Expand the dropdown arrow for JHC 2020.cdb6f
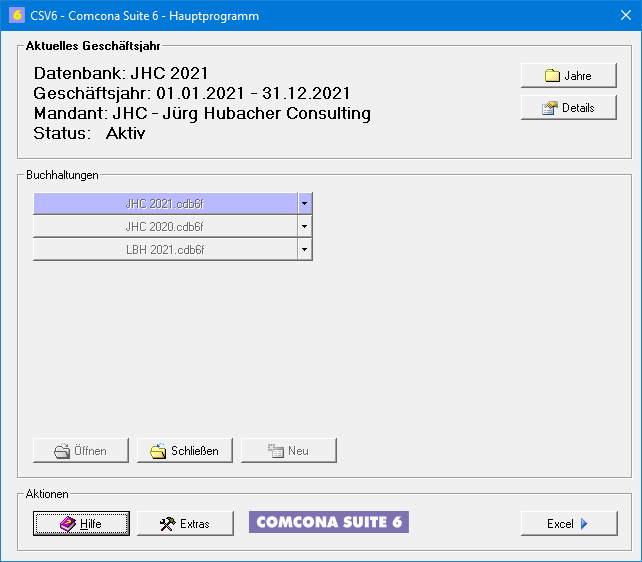This screenshot has width=642, height=562. click(x=305, y=226)
